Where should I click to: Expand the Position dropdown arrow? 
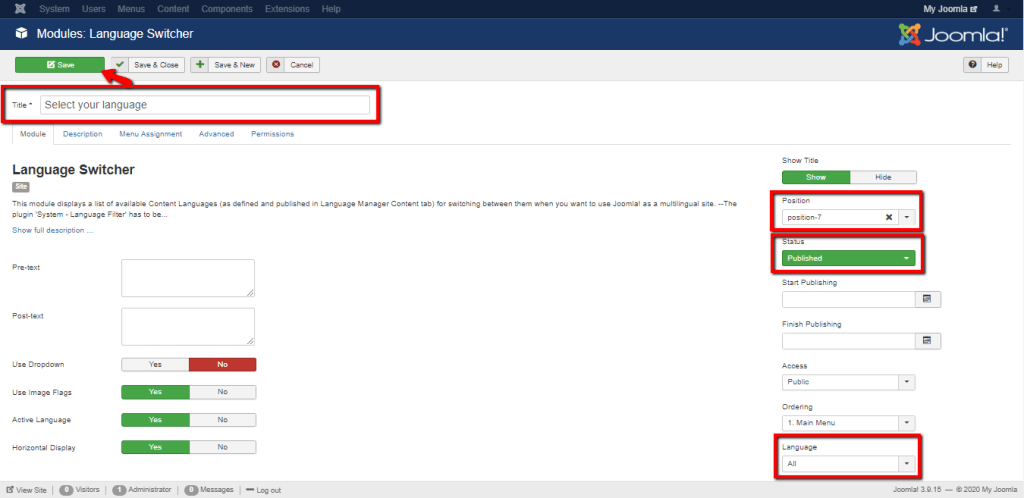click(907, 217)
